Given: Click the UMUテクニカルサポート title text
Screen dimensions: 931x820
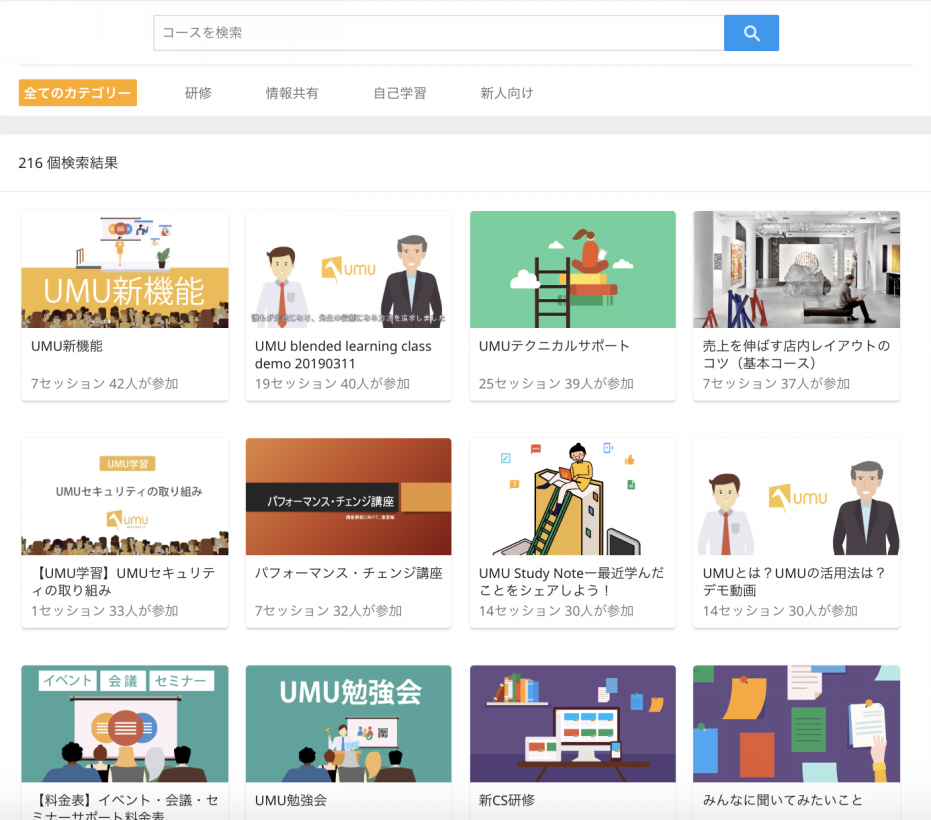Looking at the screenshot, I should point(554,346).
